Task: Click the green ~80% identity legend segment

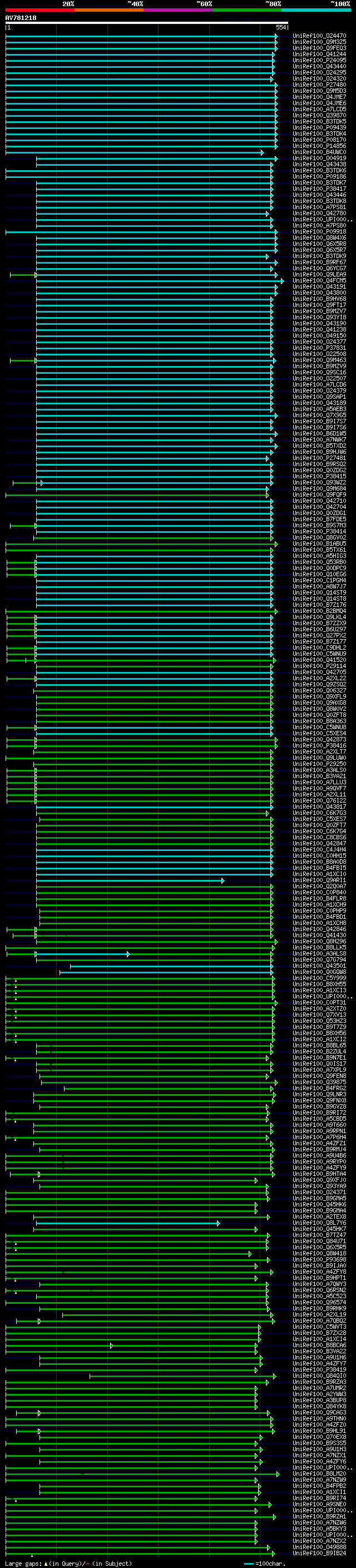Action: (x=247, y=10)
